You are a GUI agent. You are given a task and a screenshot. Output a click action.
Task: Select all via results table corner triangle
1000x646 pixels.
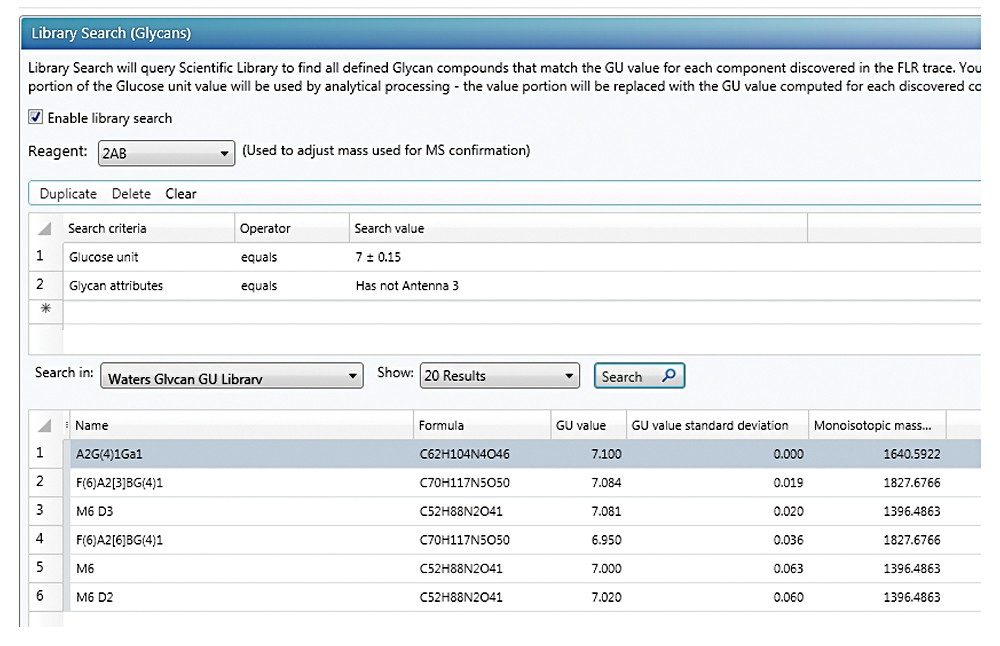44,426
